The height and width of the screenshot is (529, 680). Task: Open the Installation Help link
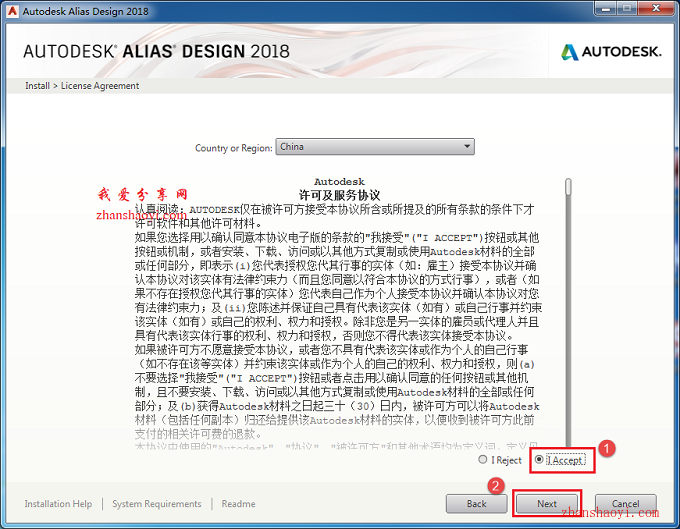58,503
